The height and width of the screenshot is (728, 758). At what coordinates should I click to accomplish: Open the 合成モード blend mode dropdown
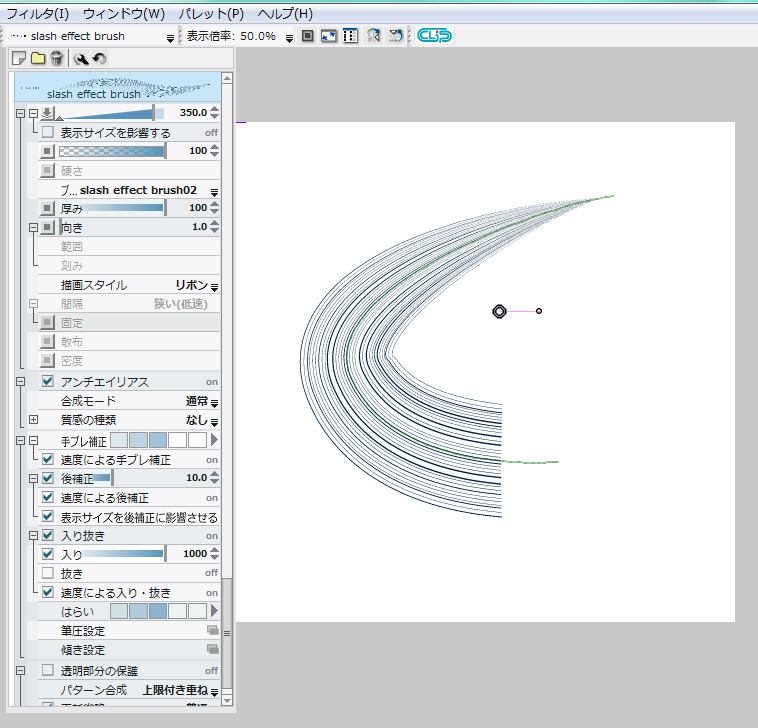tap(196, 401)
